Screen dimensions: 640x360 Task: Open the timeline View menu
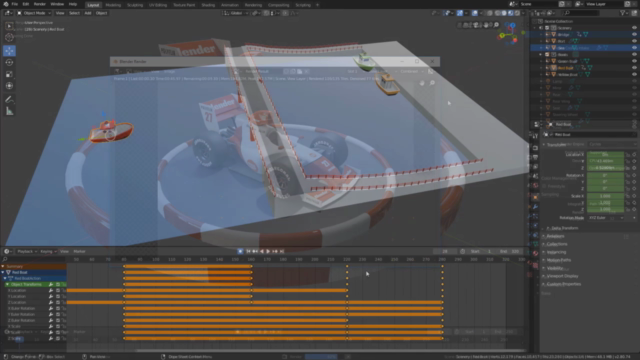click(64, 251)
